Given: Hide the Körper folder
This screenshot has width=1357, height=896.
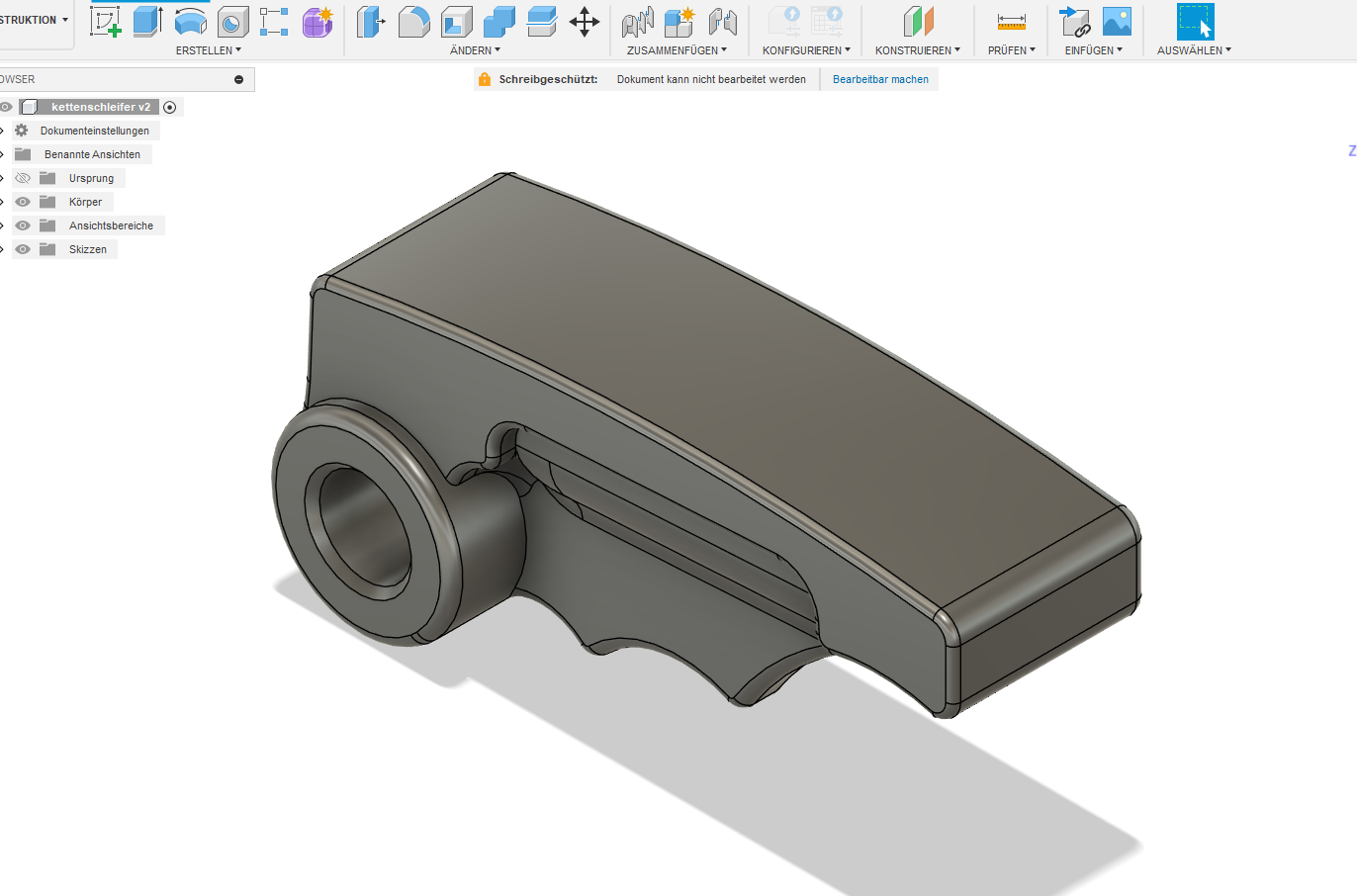Looking at the screenshot, I should click(23, 202).
